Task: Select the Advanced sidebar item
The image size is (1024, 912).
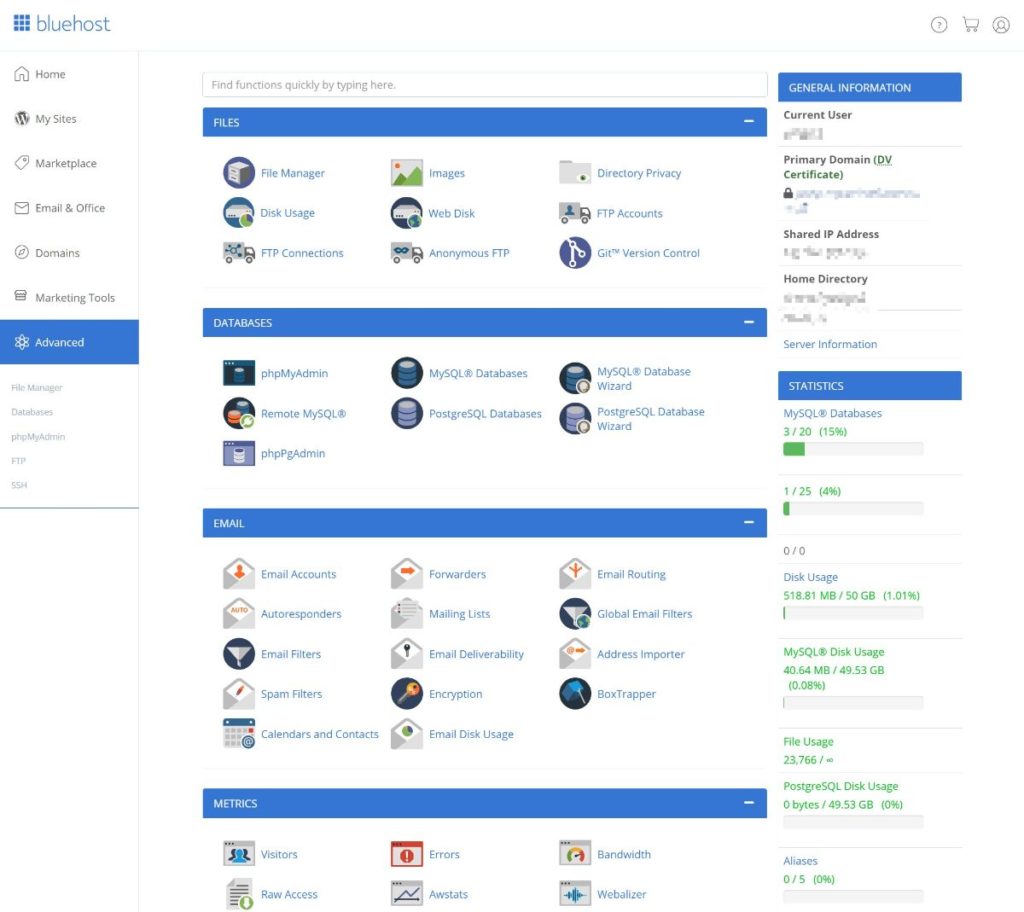Action: coord(69,342)
